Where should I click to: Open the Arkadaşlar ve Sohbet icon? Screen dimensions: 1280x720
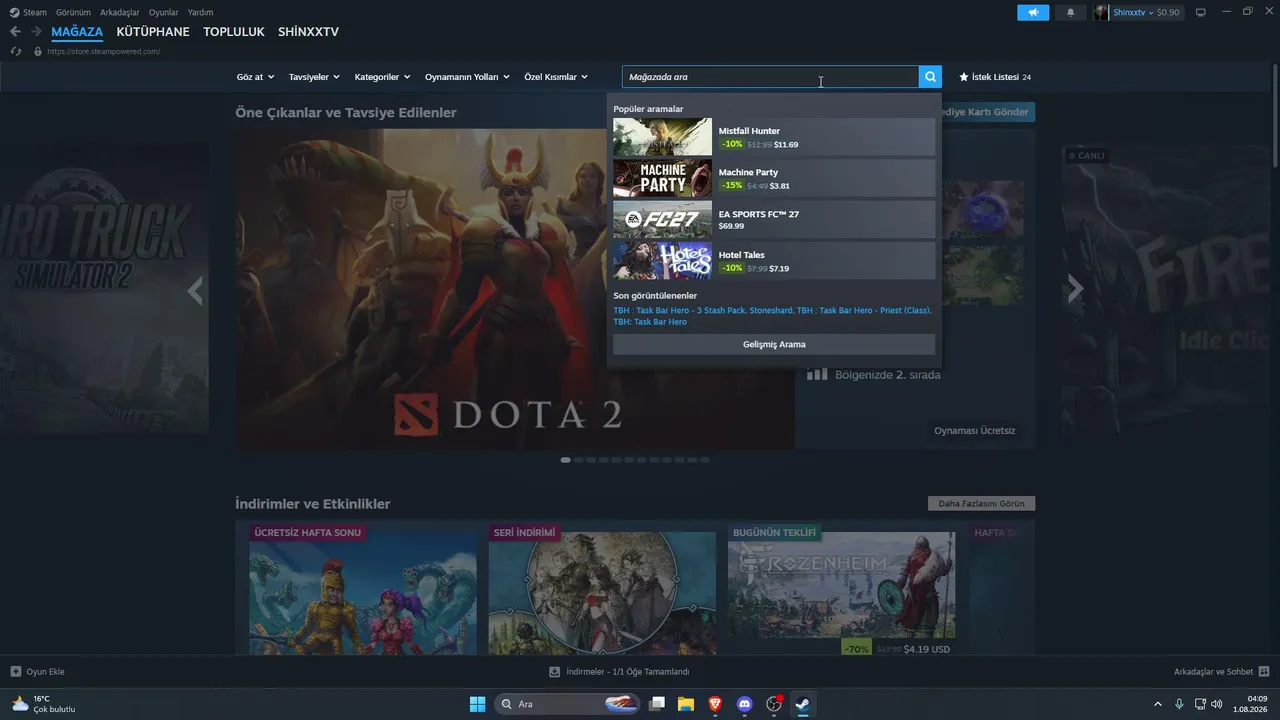click(x=1264, y=671)
